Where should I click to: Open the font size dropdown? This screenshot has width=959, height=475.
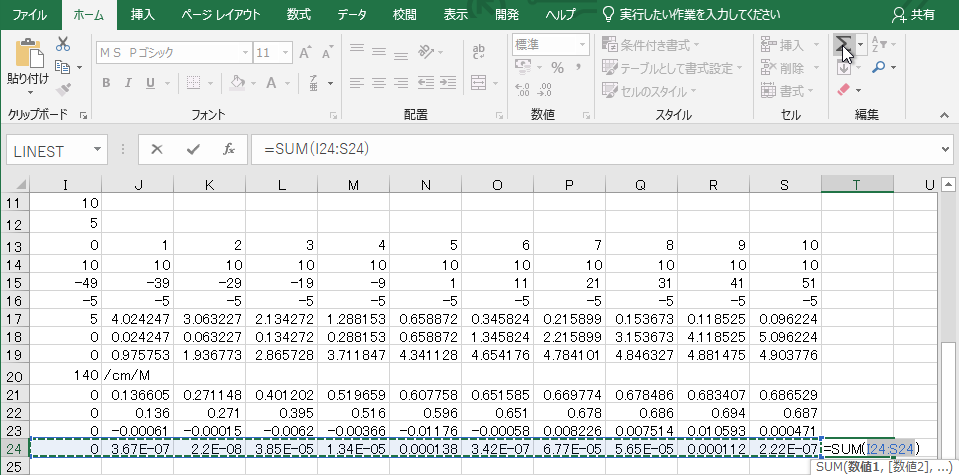[x=286, y=53]
